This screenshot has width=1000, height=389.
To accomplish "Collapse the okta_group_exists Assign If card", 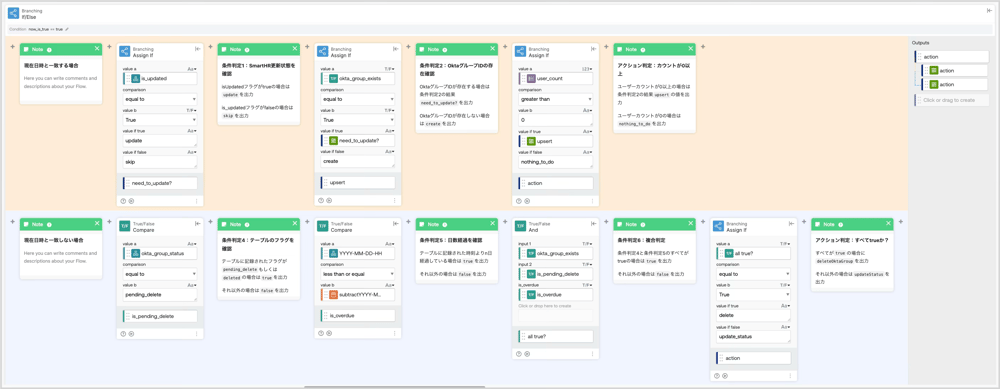I will [396, 49].
